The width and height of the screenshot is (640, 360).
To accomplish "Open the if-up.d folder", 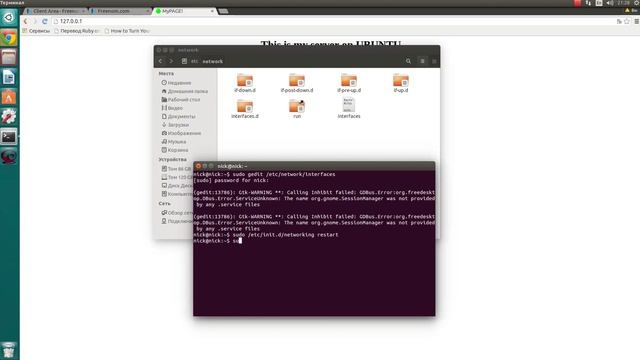I will [401, 83].
